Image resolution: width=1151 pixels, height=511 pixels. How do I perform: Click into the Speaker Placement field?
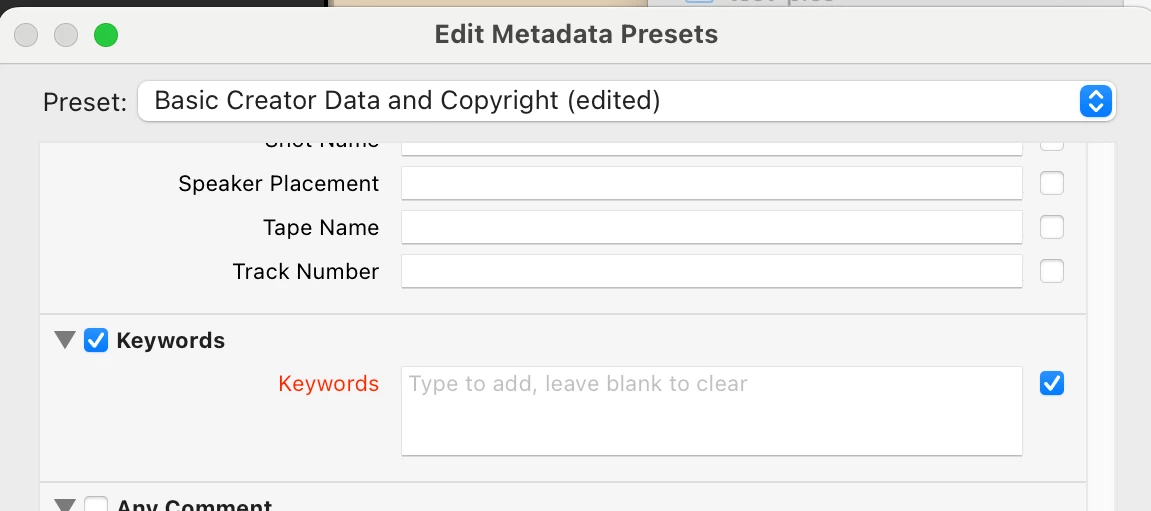coord(711,184)
